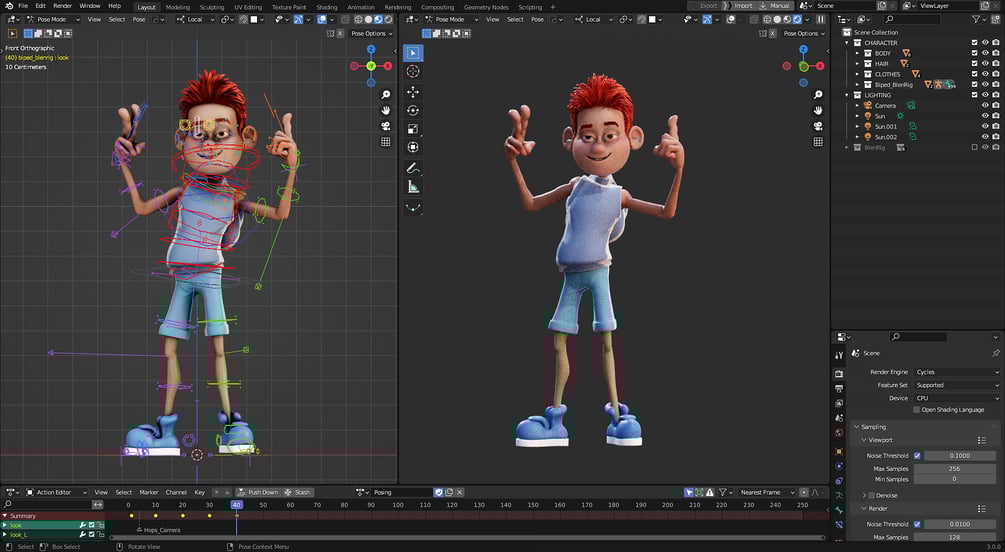Click Pose Options in left viewport header

371,33
